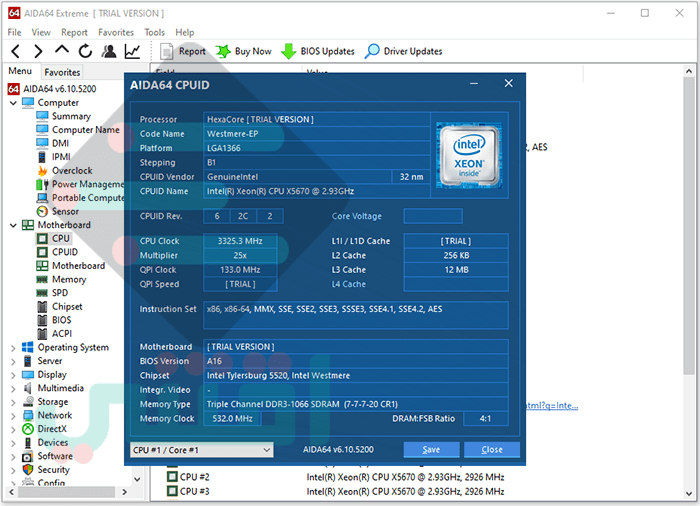Open BIOS Updates from toolbar
Viewport: 700px width, 506px height.
tap(318, 51)
